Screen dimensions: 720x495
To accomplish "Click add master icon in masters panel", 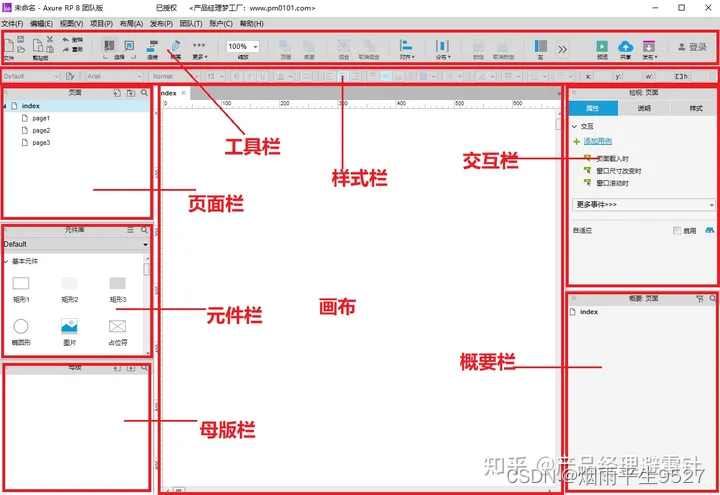I will click(117, 368).
